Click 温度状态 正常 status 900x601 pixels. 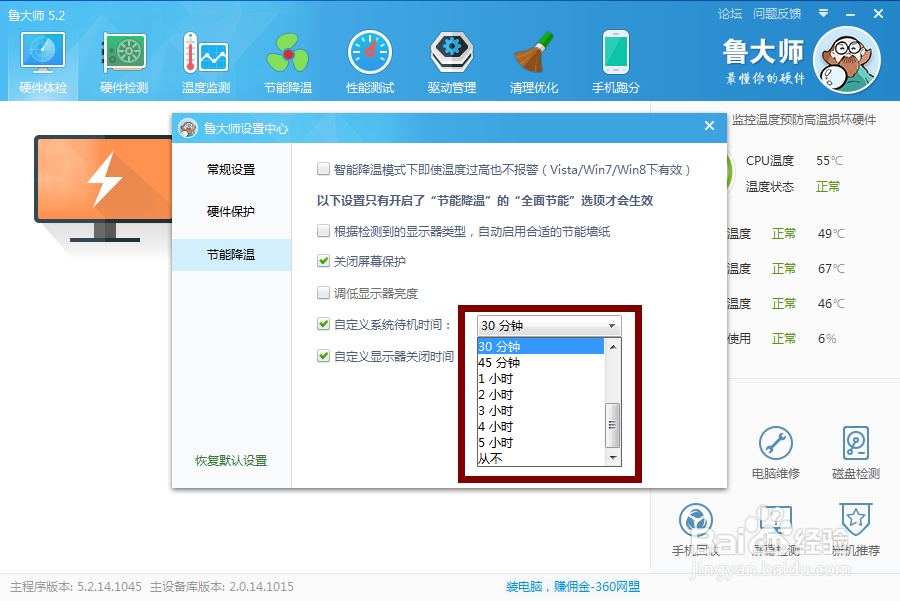793,187
